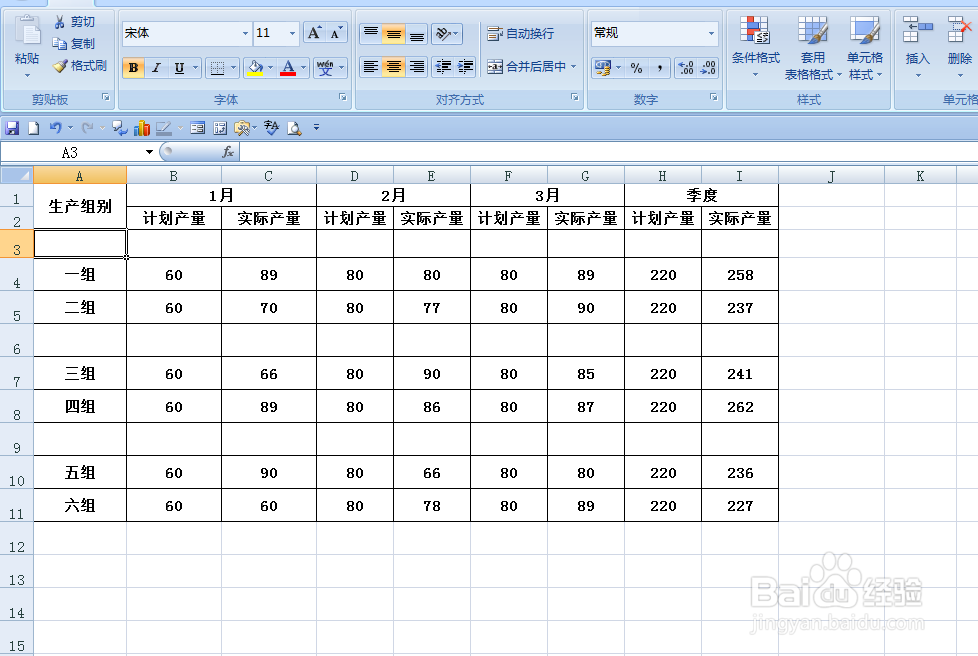Screen dimensions: 978x656
Task: Click the Cut (剪切) scissors button
Action: [x=74, y=22]
